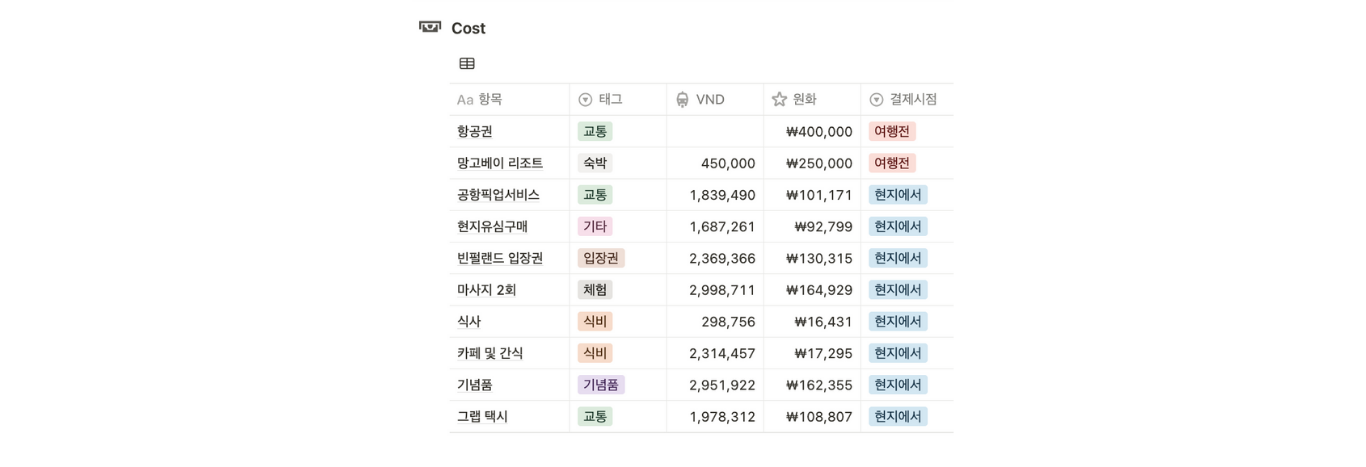Open the 망고베이 리조트 row entry
The width and height of the screenshot is (1366, 467).
500,163
